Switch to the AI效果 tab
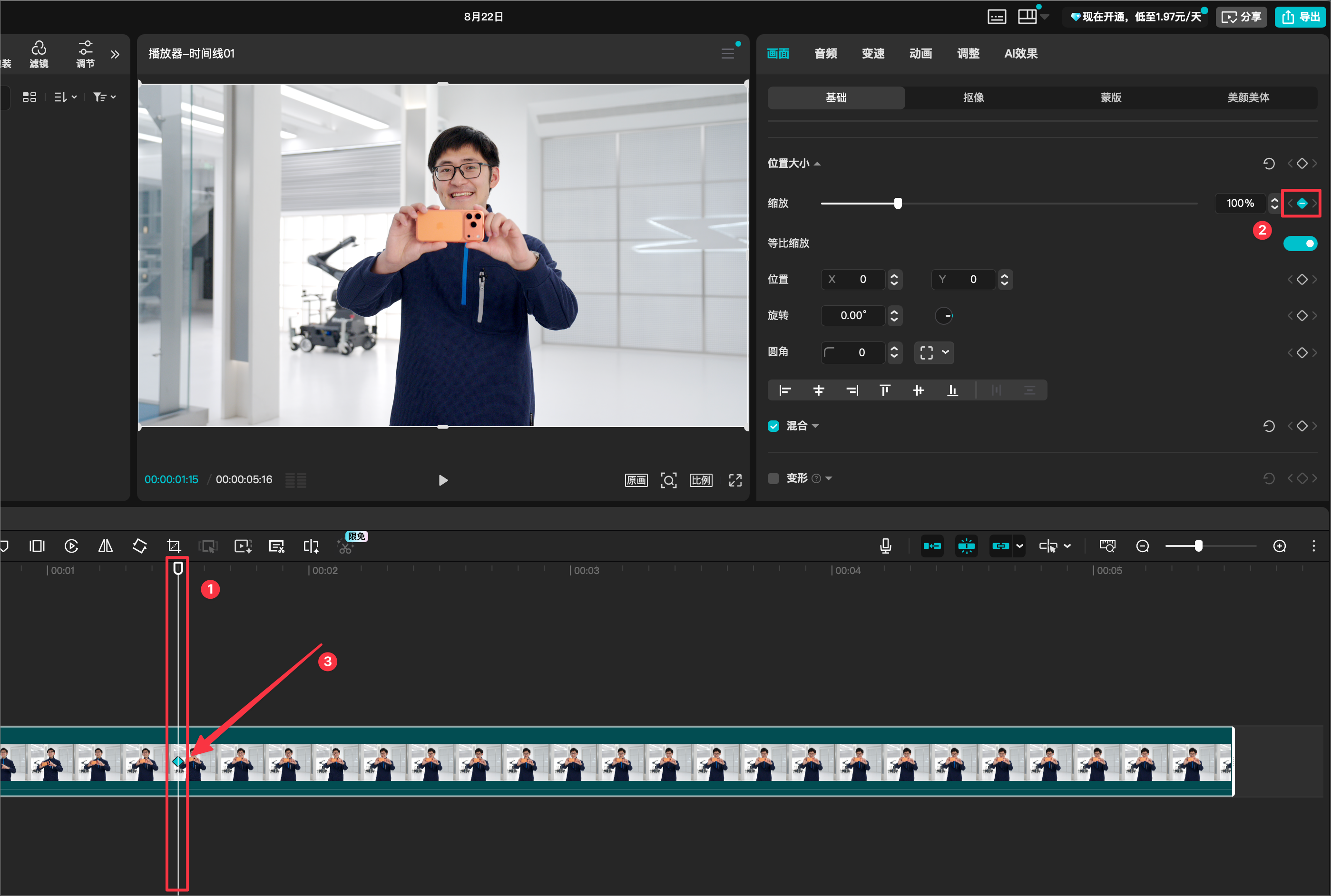This screenshot has width=1331, height=896. [x=1021, y=54]
